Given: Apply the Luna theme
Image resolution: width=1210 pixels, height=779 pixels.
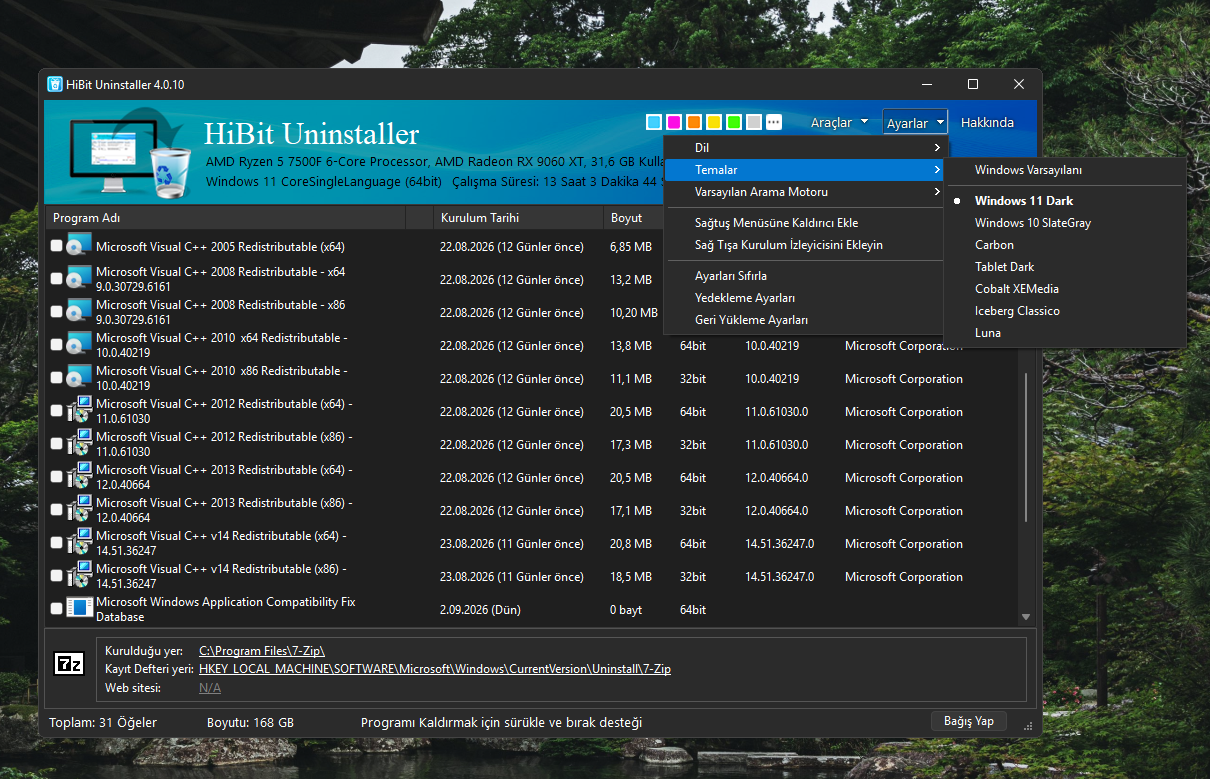Looking at the screenshot, I should [x=1065, y=333].
